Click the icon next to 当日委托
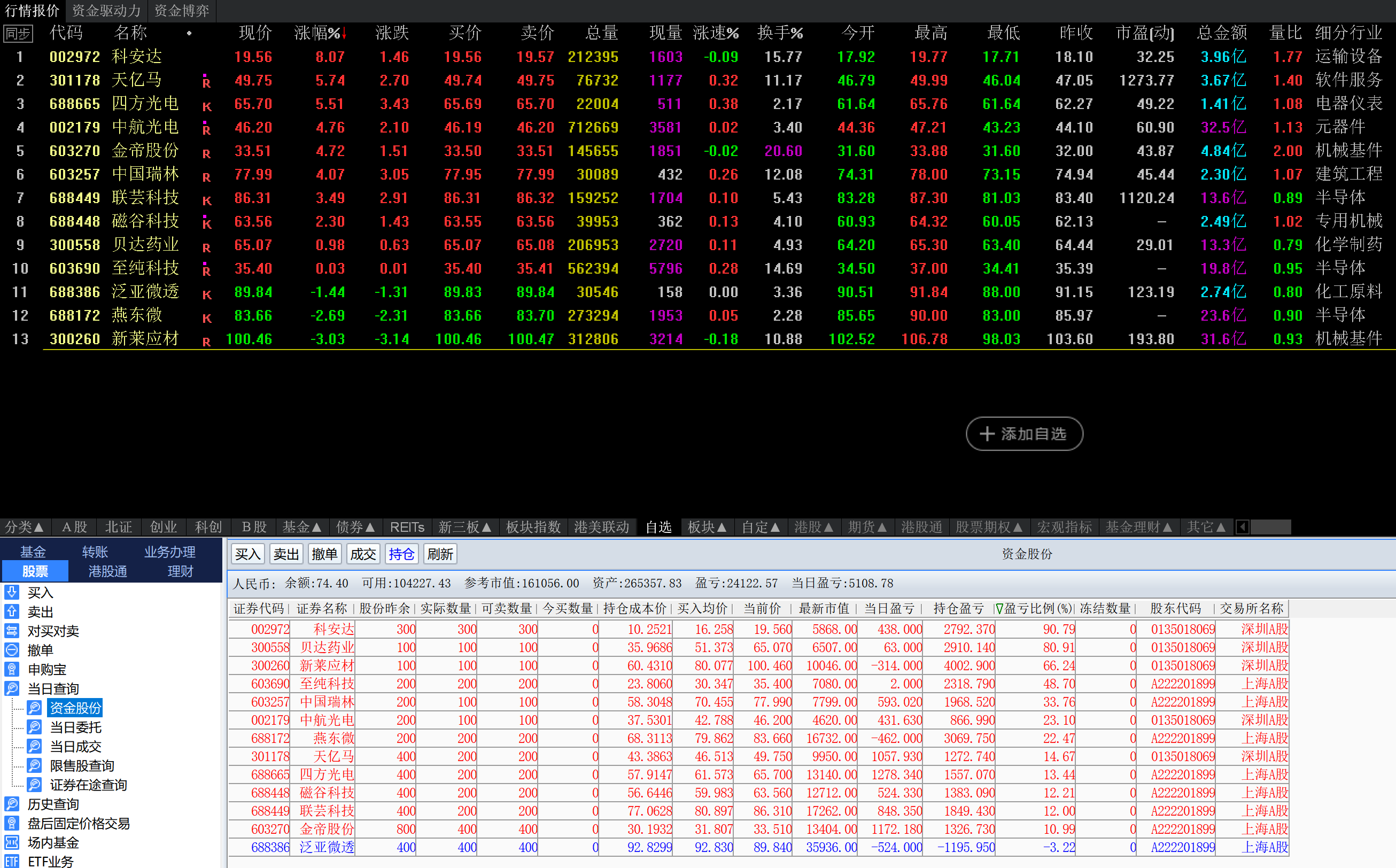This screenshot has height=868, width=1396. tap(34, 727)
